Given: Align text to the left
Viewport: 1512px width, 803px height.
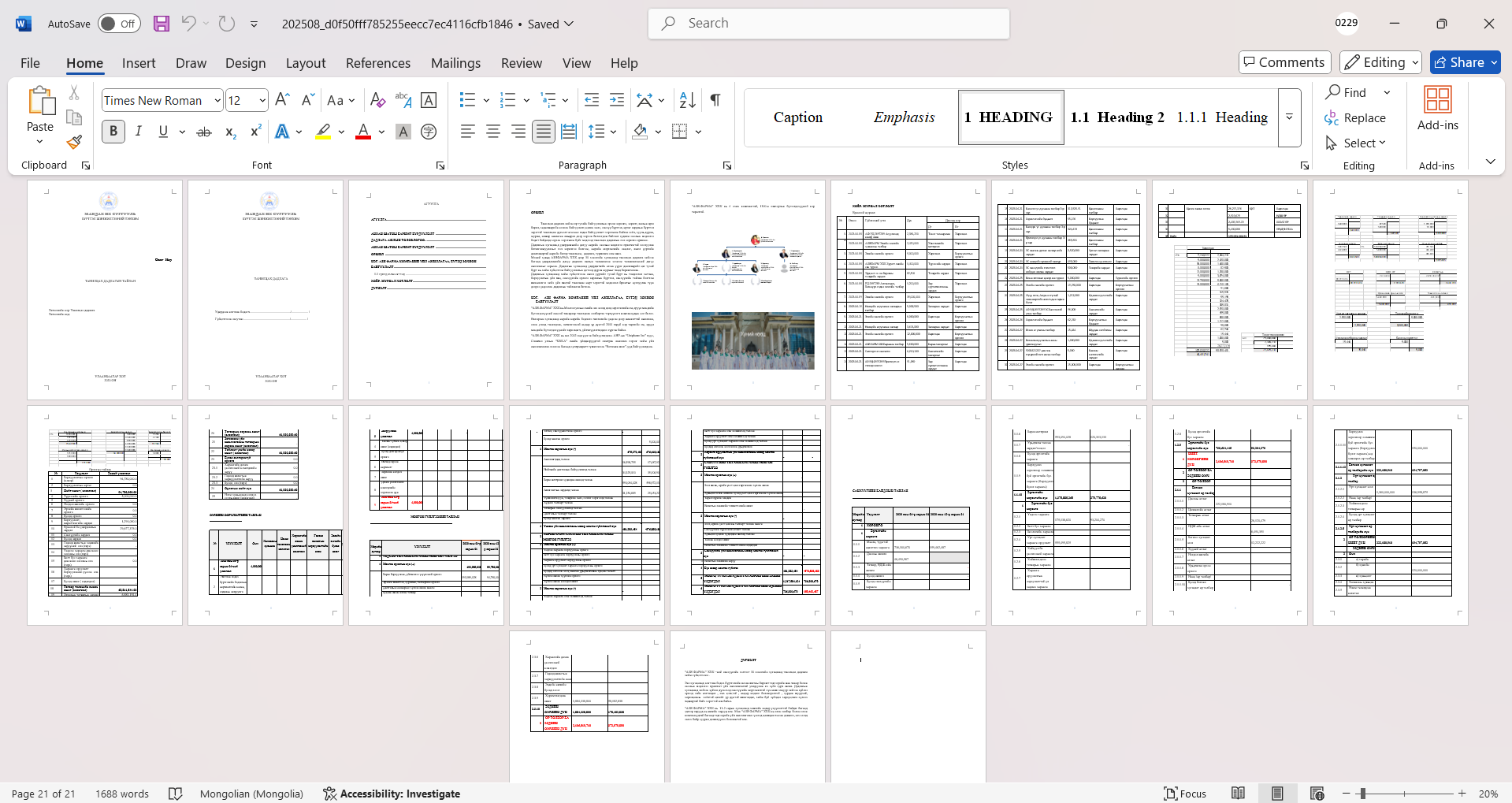Looking at the screenshot, I should click(468, 132).
